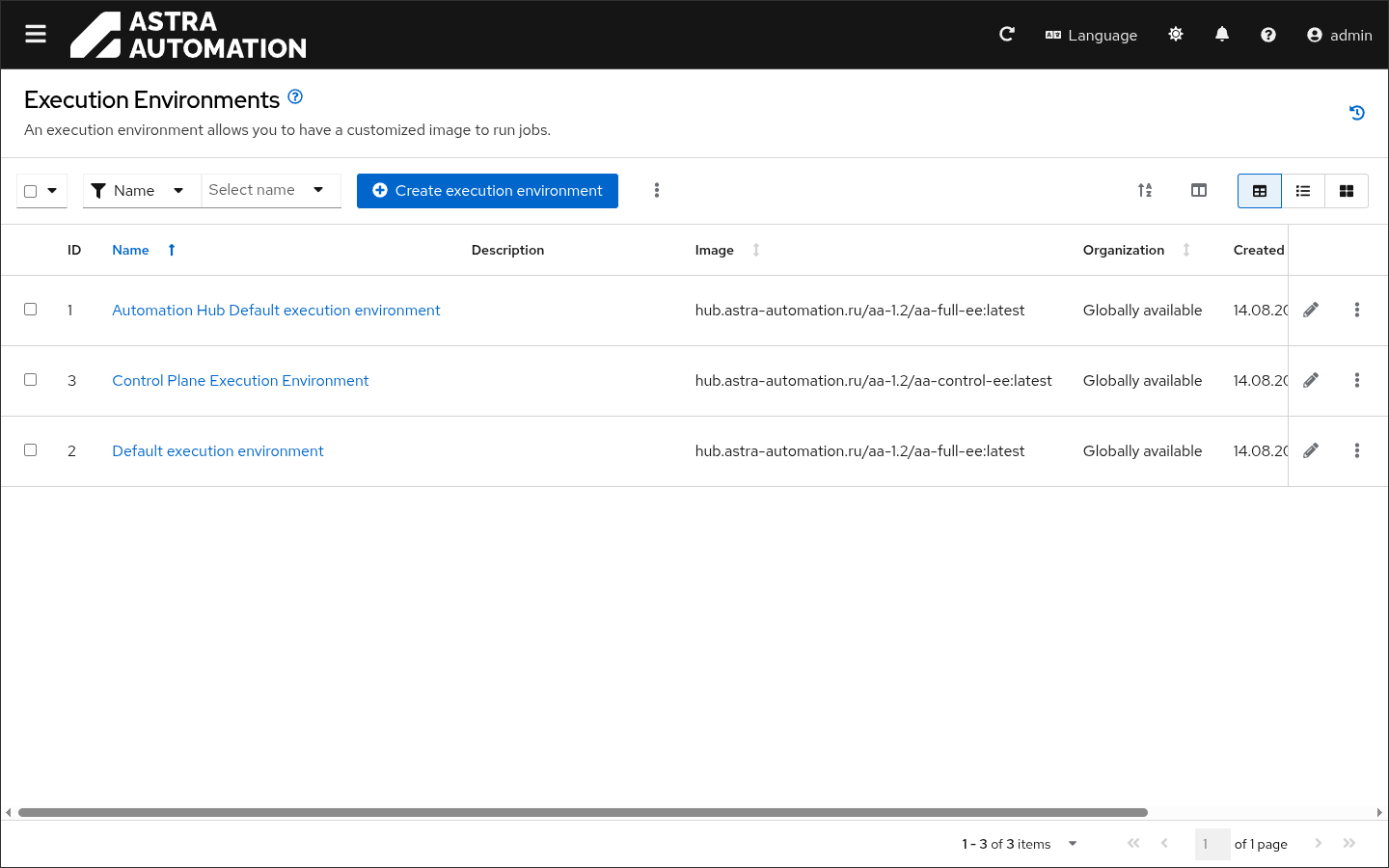
Task: Select the Automation Hub Default environment checkbox
Action: click(x=31, y=310)
